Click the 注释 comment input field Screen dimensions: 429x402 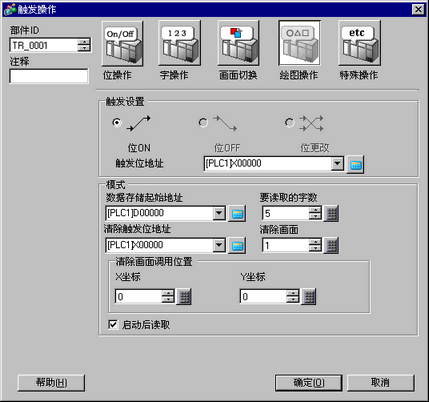tap(49, 76)
